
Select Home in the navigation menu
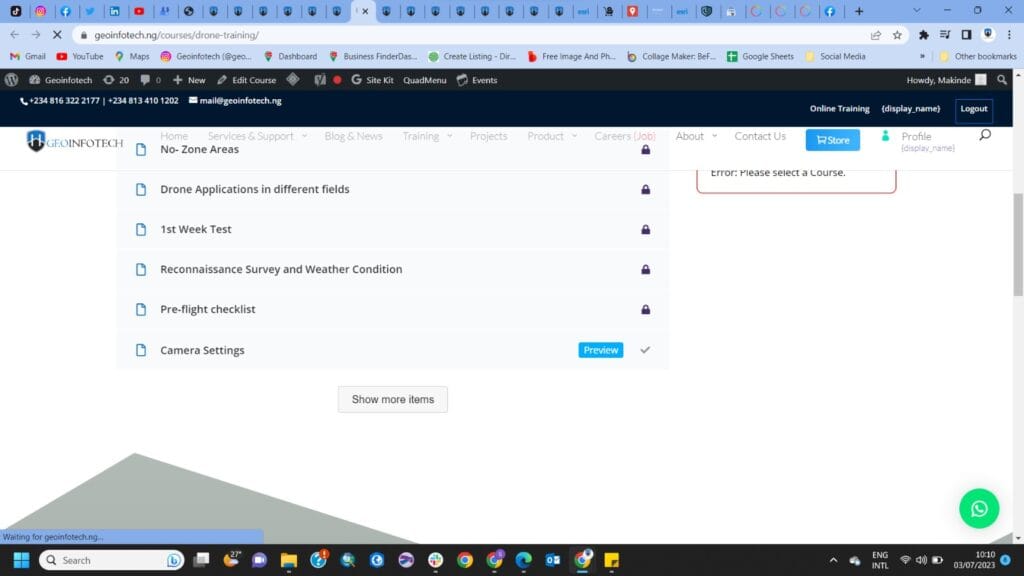[x=174, y=136]
